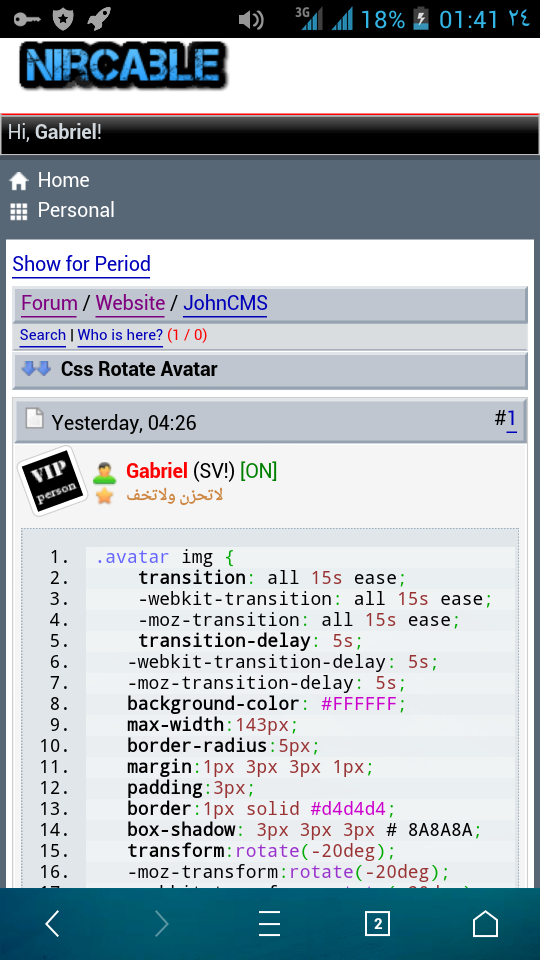This screenshot has height=960, width=540.
Task: Click the document icon beside Yesterday, 04:26
Action: (34, 418)
